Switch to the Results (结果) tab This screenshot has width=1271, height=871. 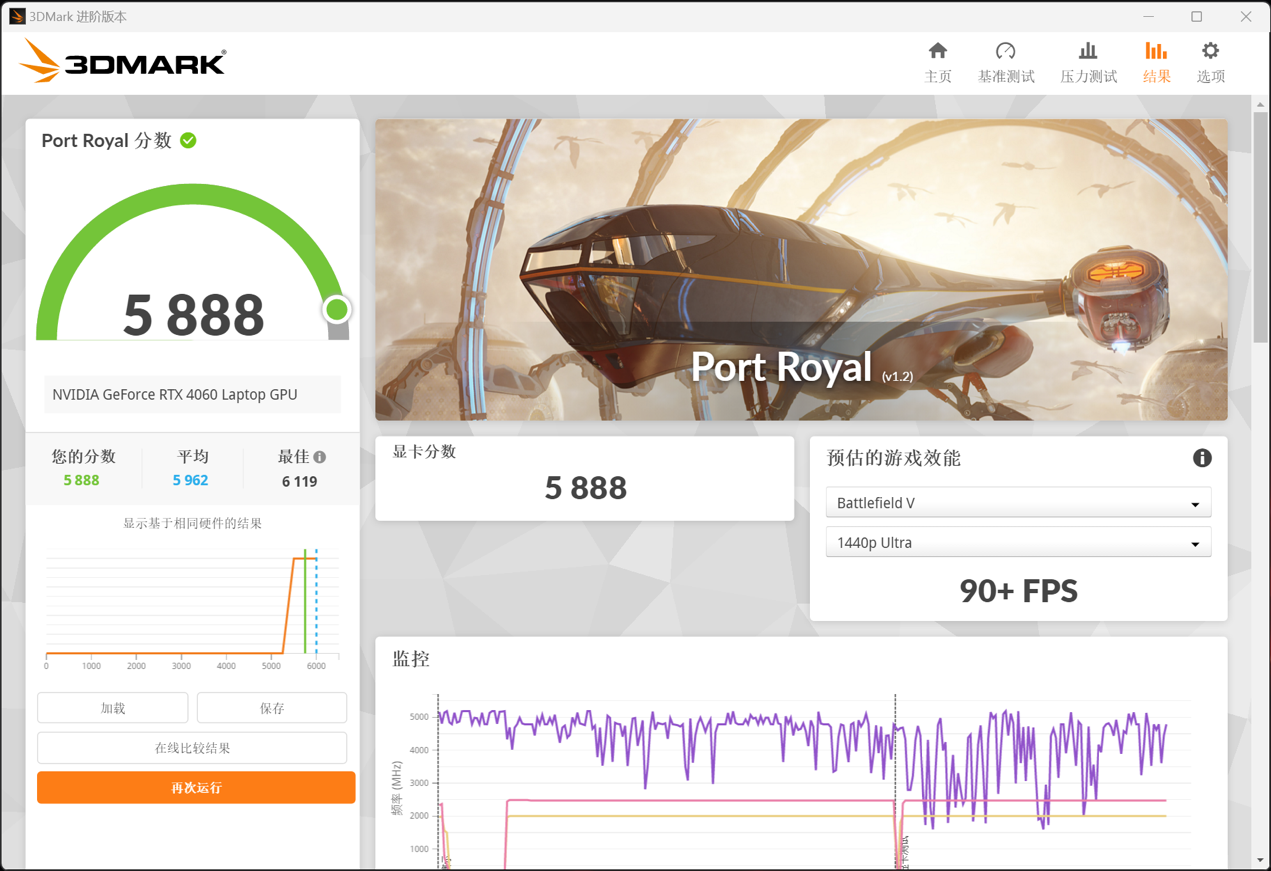(x=1156, y=62)
